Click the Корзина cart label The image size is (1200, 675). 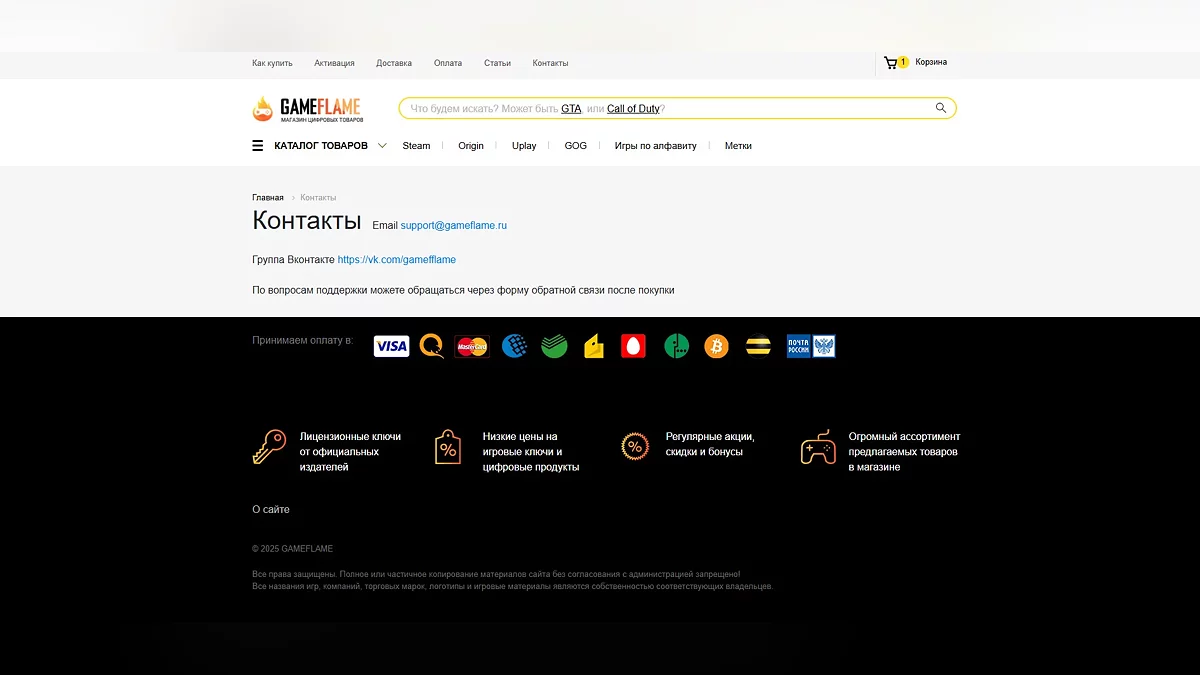point(931,62)
